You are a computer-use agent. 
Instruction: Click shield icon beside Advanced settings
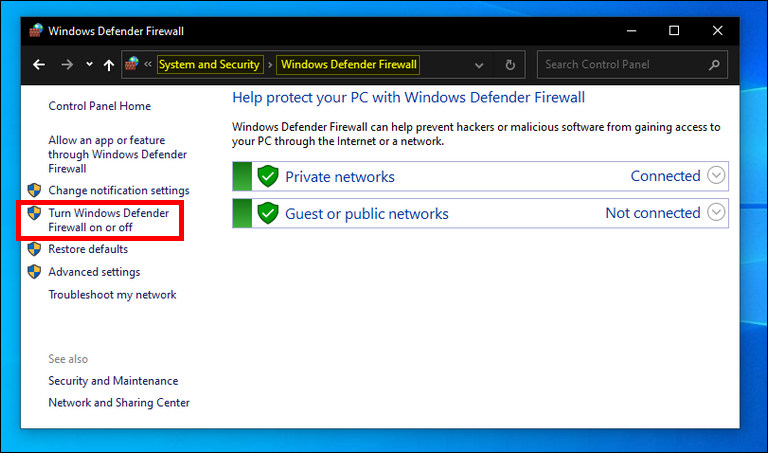point(34,272)
